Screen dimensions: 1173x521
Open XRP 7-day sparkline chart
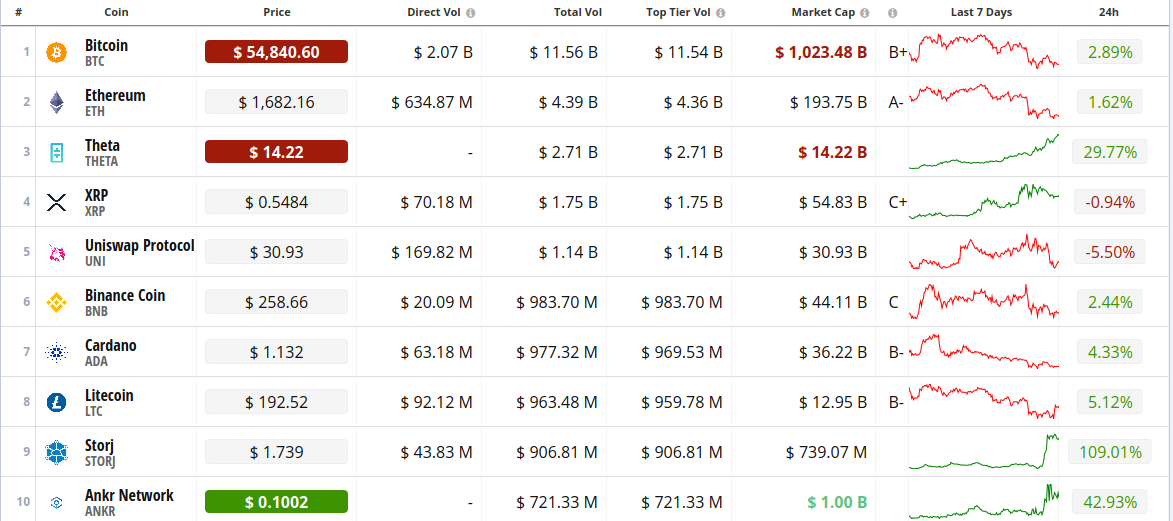coord(984,202)
